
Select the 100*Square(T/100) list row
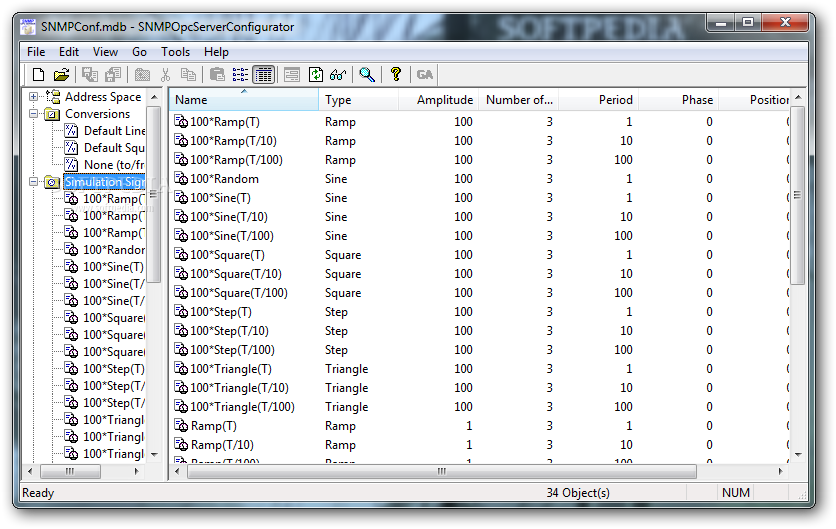480,293
